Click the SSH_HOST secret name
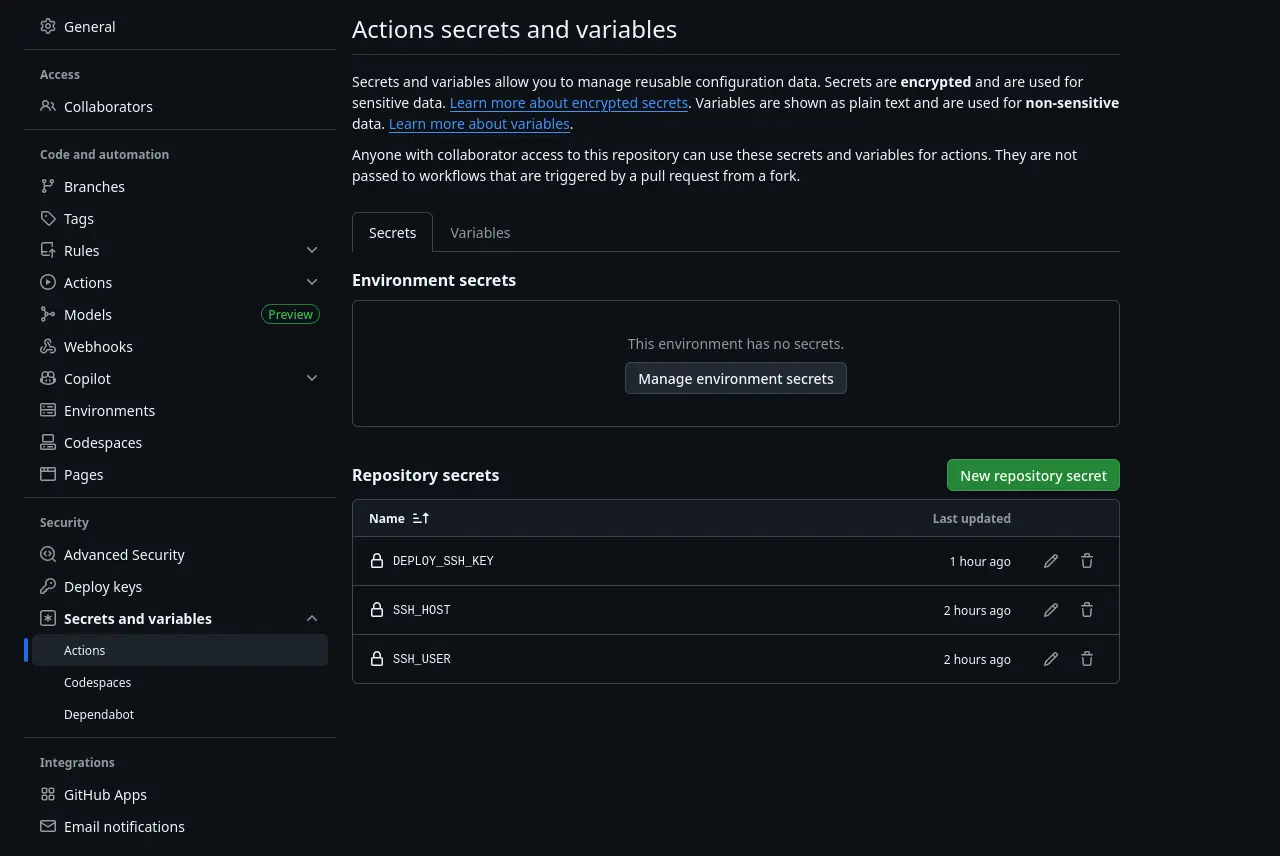The width and height of the screenshot is (1280, 856). (x=421, y=610)
